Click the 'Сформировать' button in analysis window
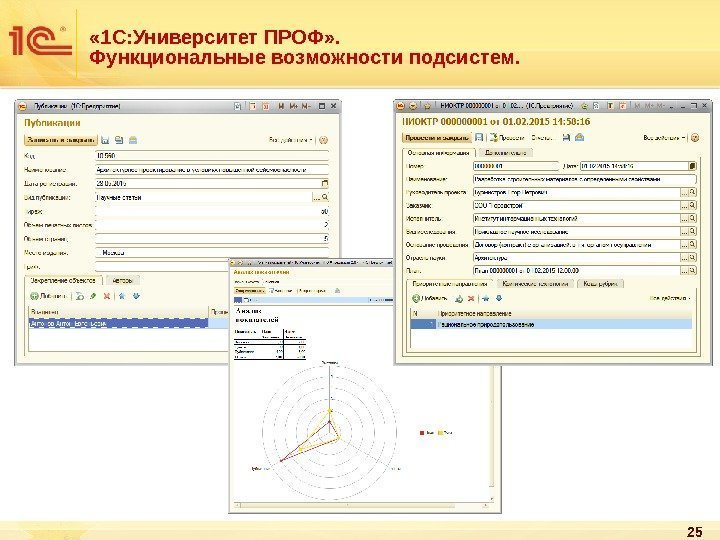Viewport: 720px width, 540px height. pyautogui.click(x=249, y=291)
